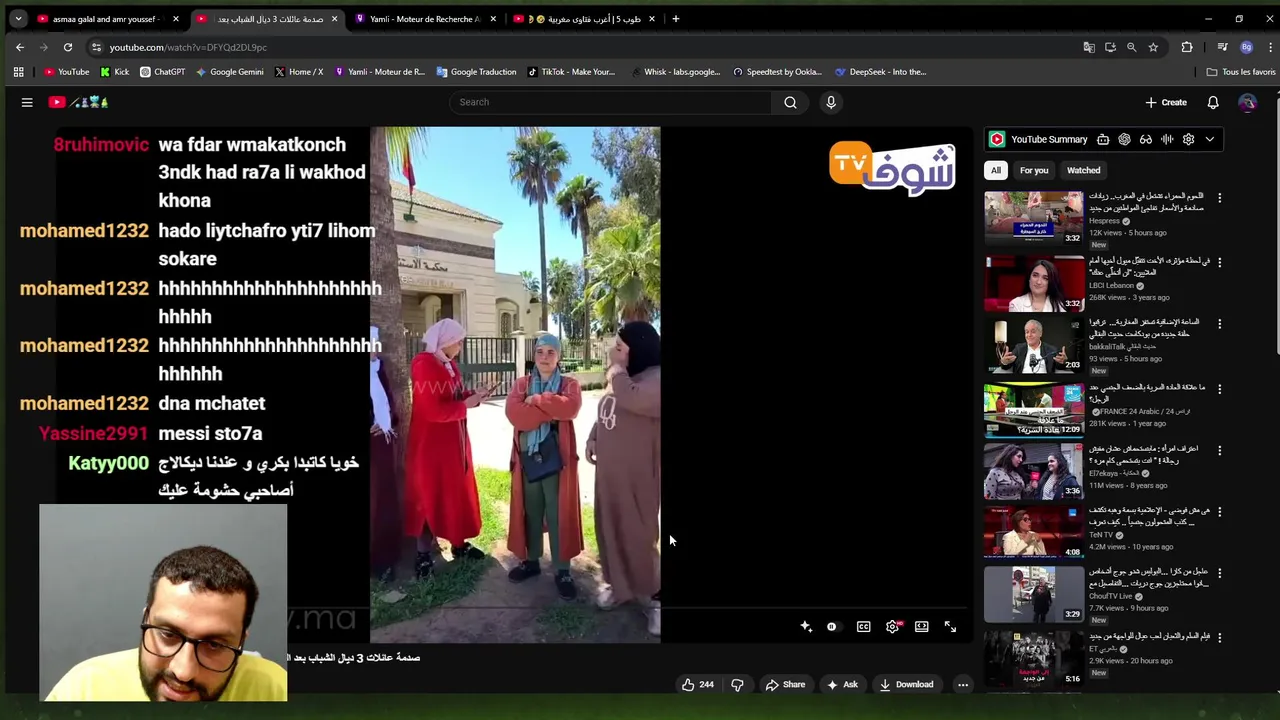Click the sparkle AI icon in player controls
Image resolution: width=1280 pixels, height=720 pixels.
[x=806, y=627]
